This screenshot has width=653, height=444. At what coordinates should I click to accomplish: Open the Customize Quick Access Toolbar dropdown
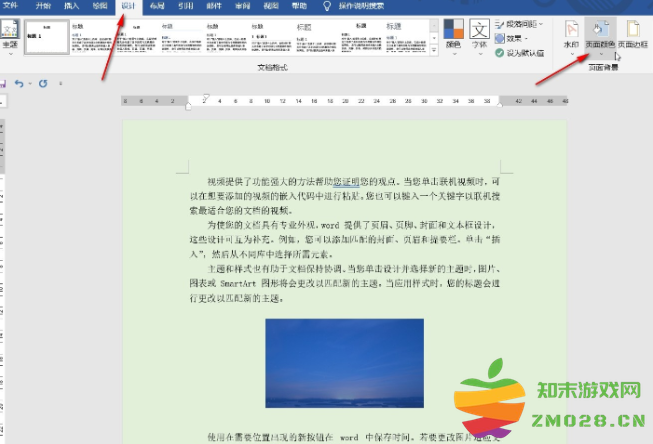(61, 84)
